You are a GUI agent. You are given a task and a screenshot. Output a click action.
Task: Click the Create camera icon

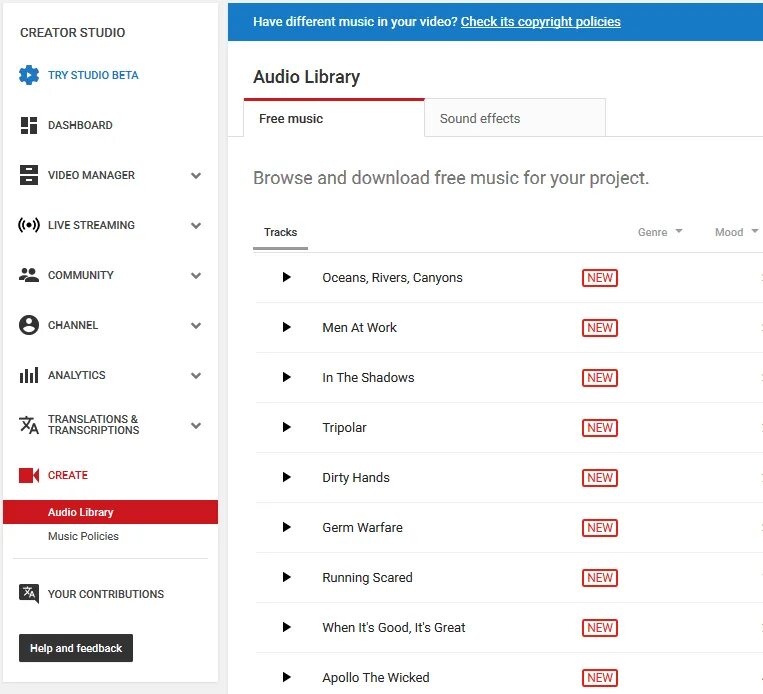(29, 475)
